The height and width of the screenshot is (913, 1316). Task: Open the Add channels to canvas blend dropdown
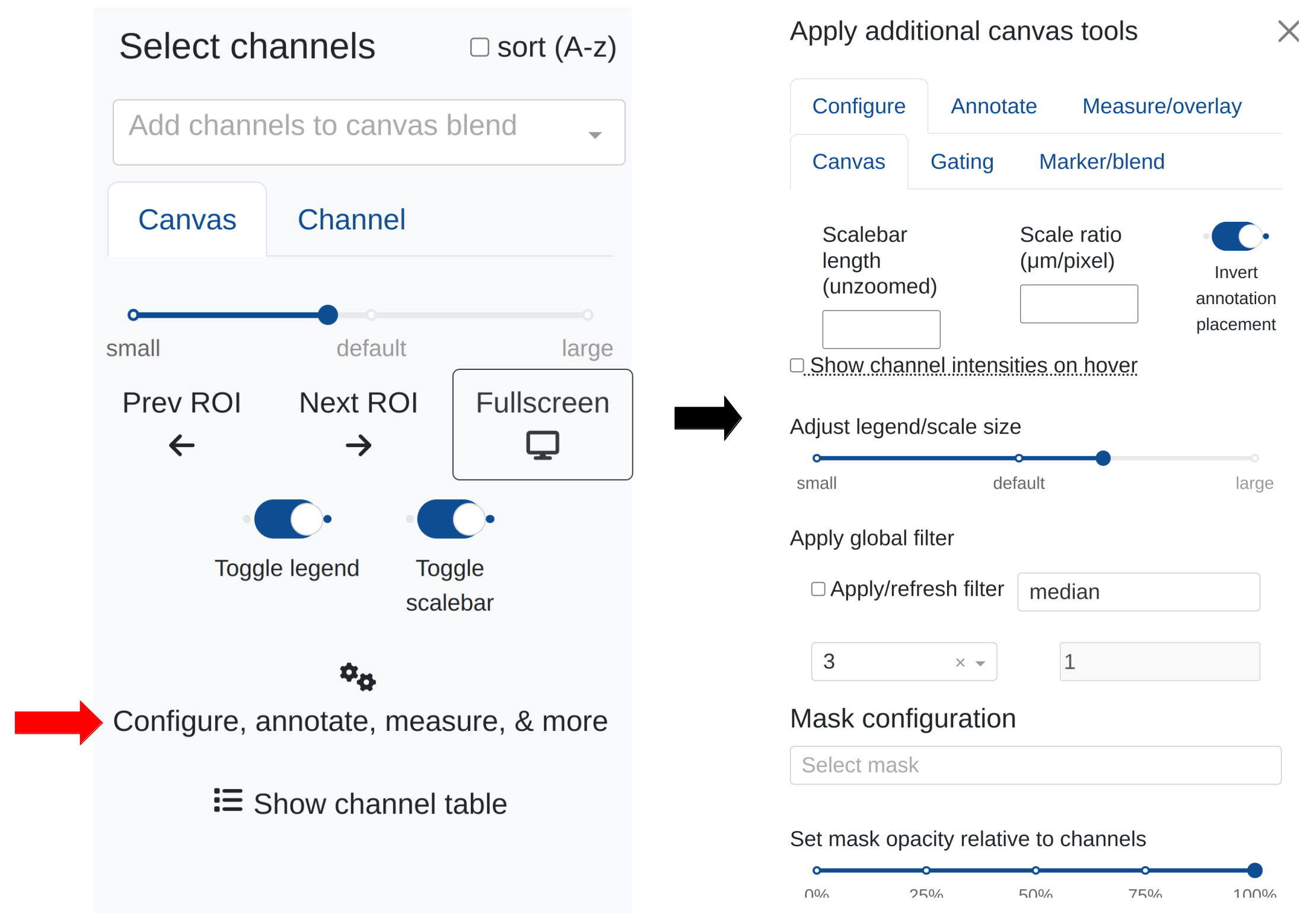point(368,132)
